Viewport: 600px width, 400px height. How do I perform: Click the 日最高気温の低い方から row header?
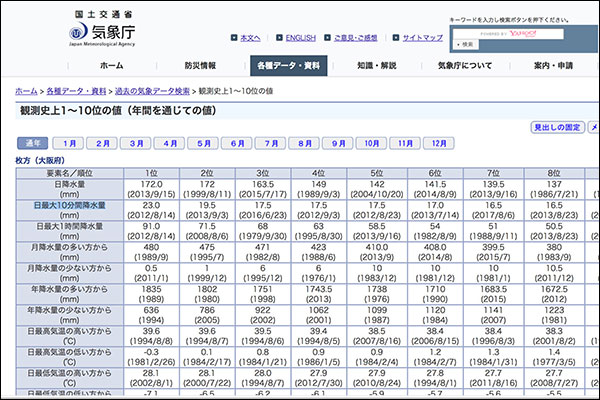tap(70, 357)
